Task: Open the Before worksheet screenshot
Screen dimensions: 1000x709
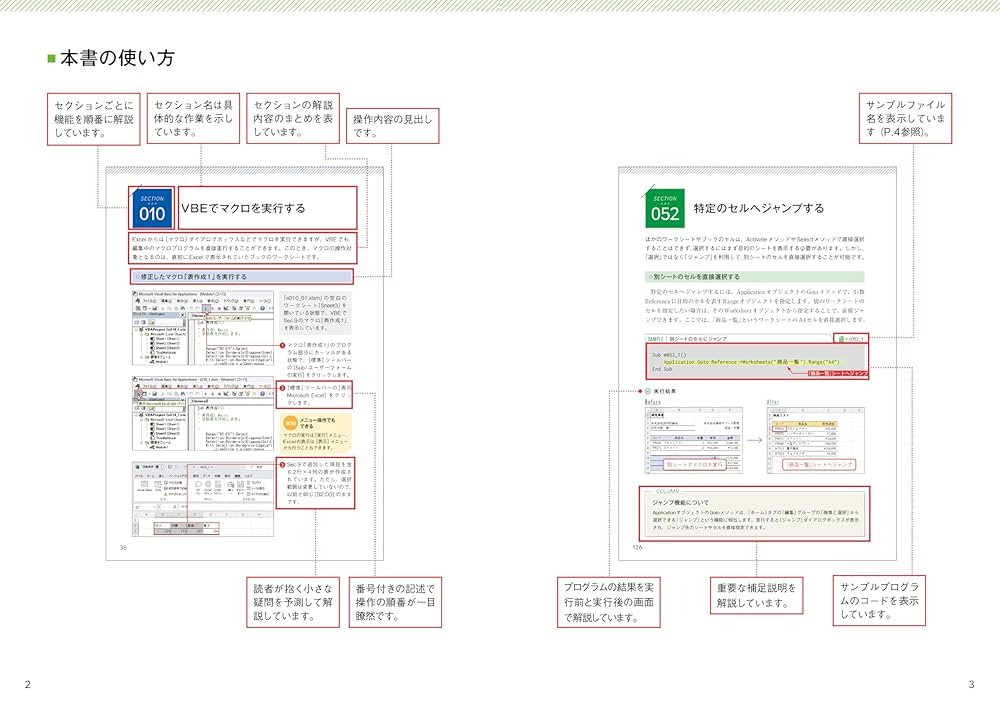Action: 694,440
